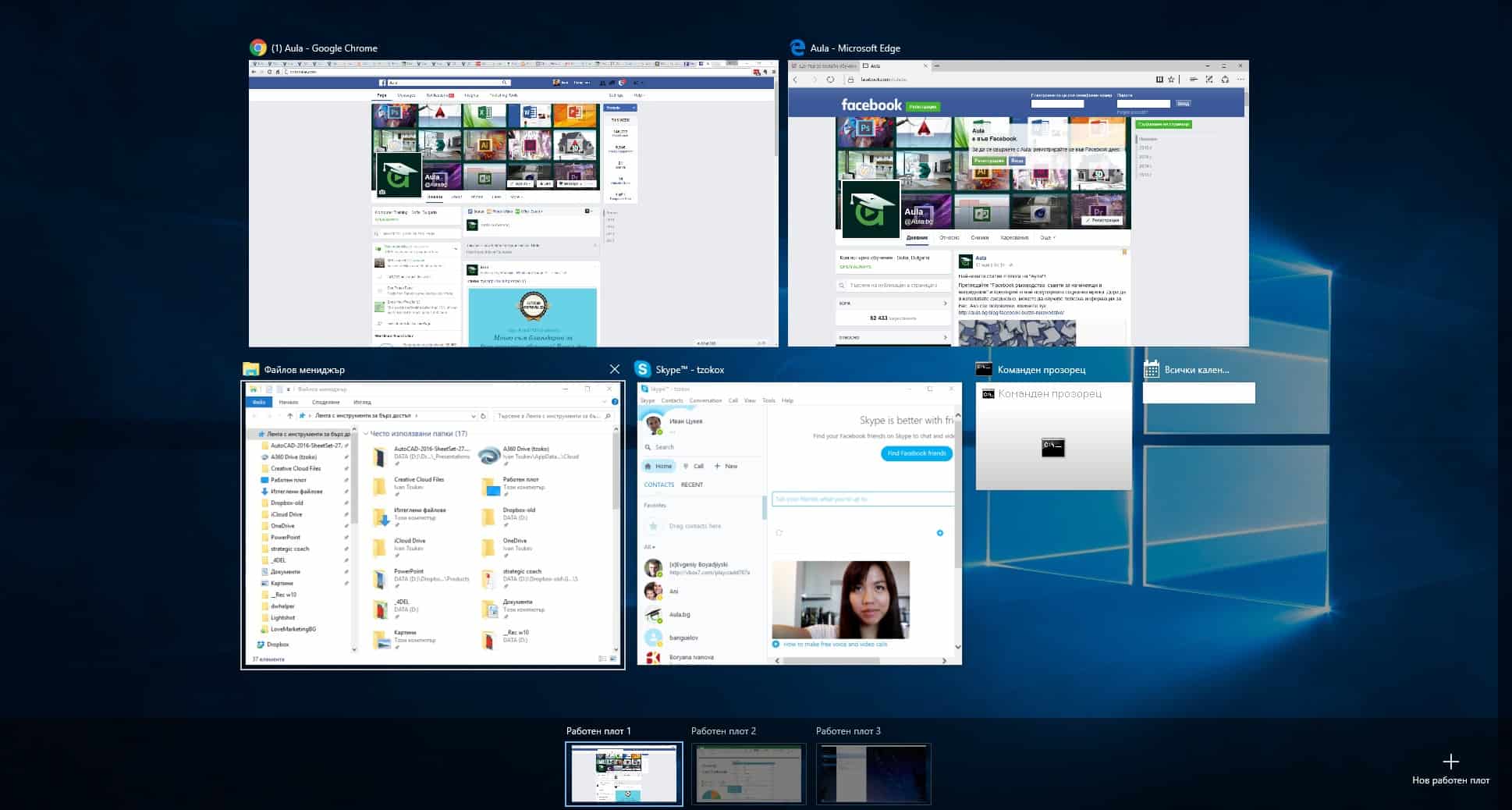Viewport: 1512px width, 810px height.
Task: Open the Help menu in Skype
Action: pos(787,400)
